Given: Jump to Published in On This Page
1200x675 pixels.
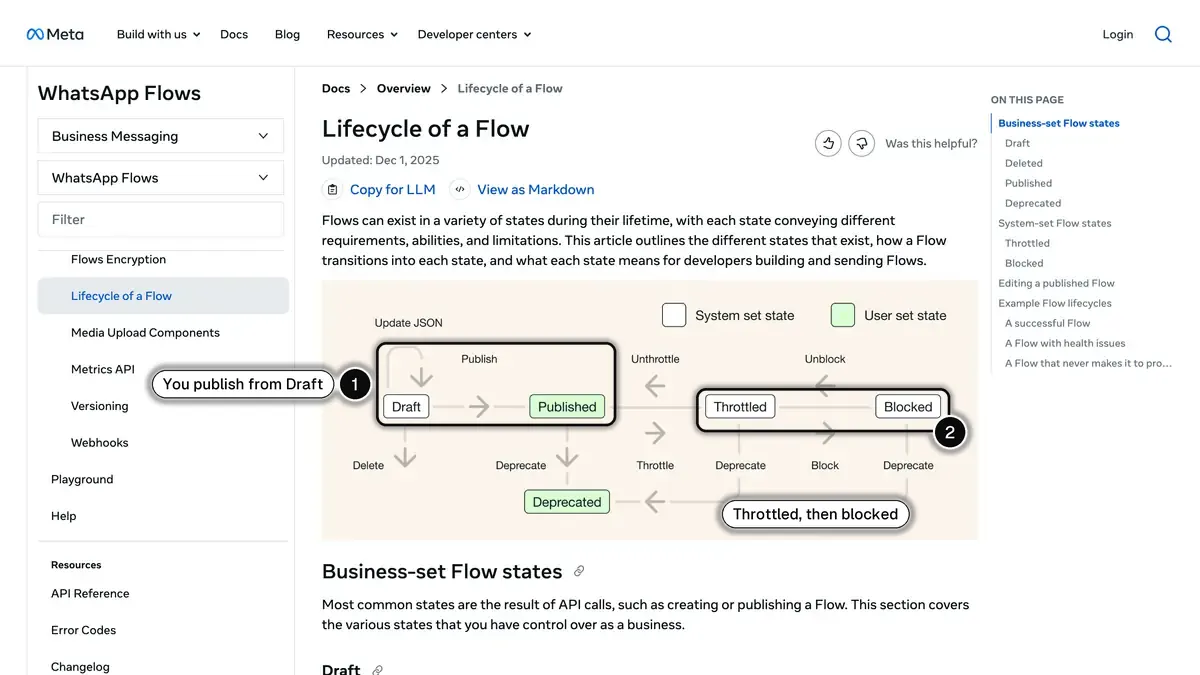Looking at the screenshot, I should 1028,183.
